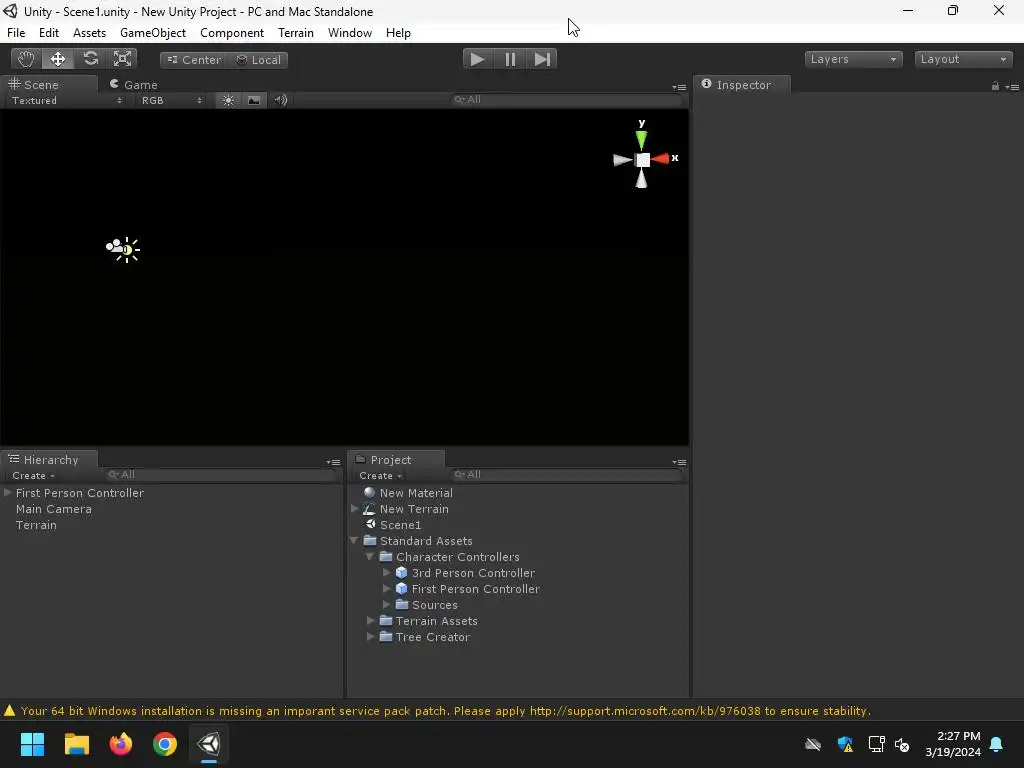This screenshot has width=1024, height=768.
Task: Toggle Local handle rotation button
Action: point(258,59)
